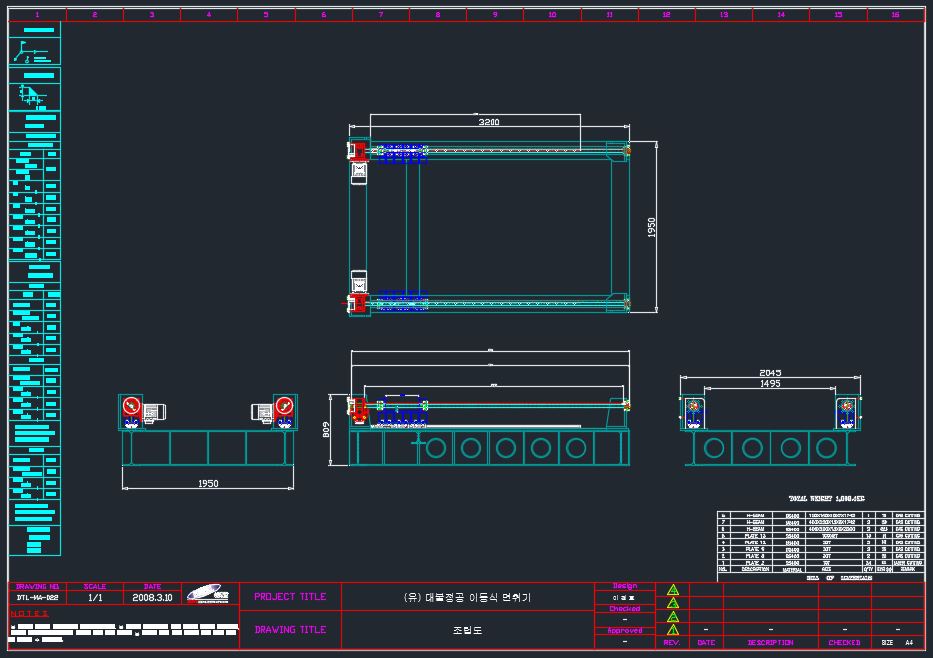Click the Design label
933x658 pixels.
coord(625,586)
